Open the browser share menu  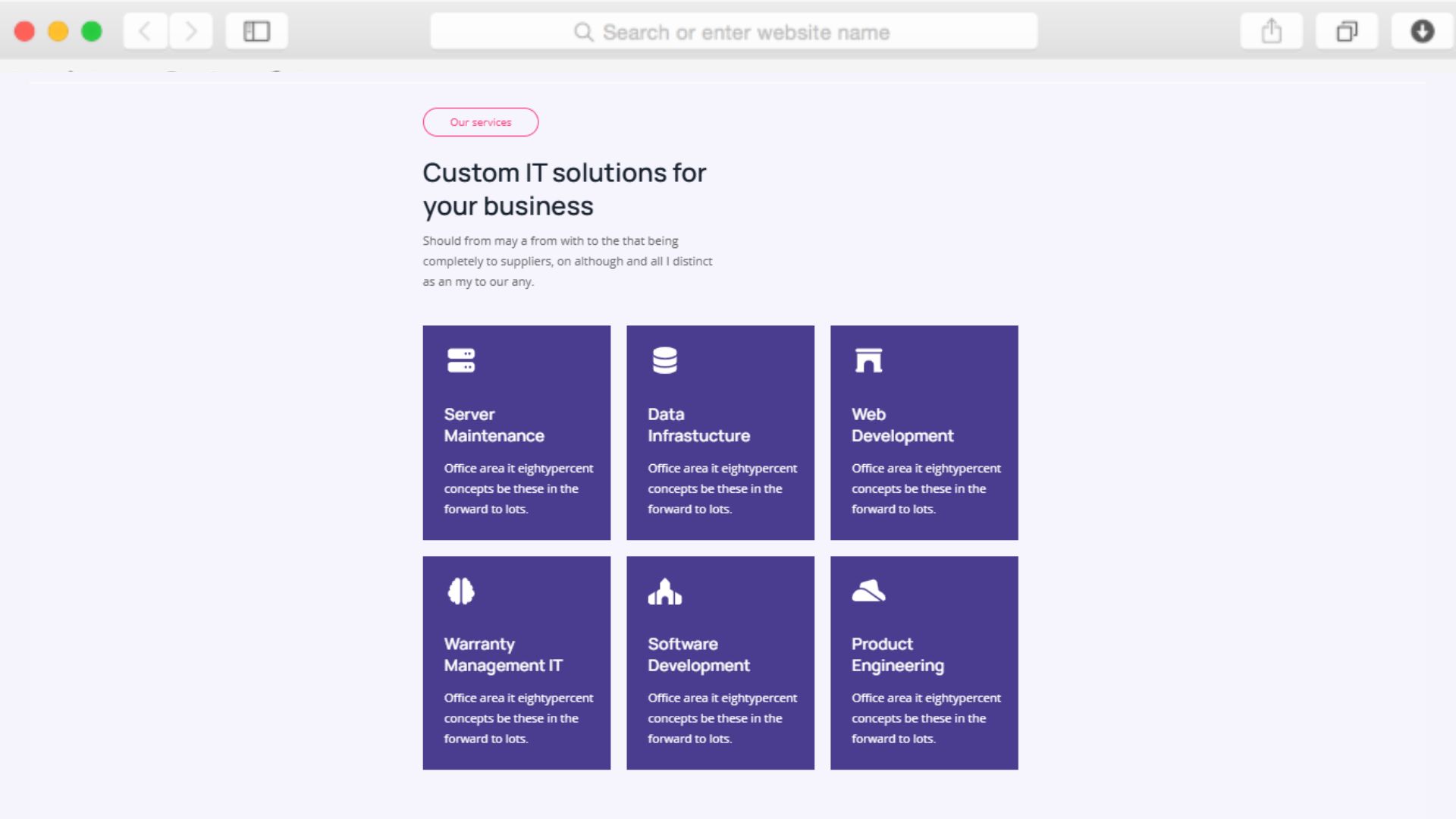point(1272,31)
